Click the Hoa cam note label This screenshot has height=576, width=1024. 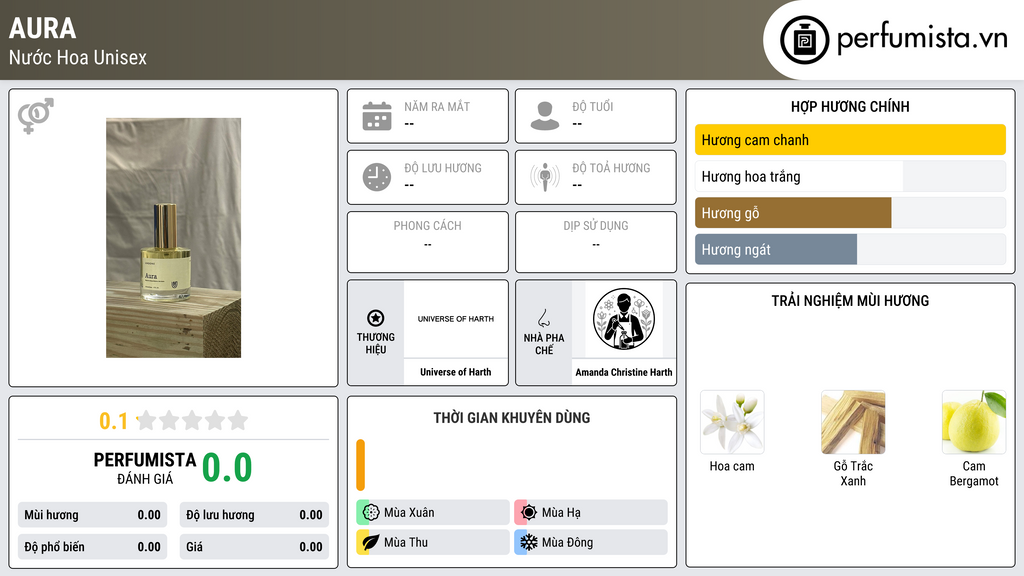click(x=732, y=466)
